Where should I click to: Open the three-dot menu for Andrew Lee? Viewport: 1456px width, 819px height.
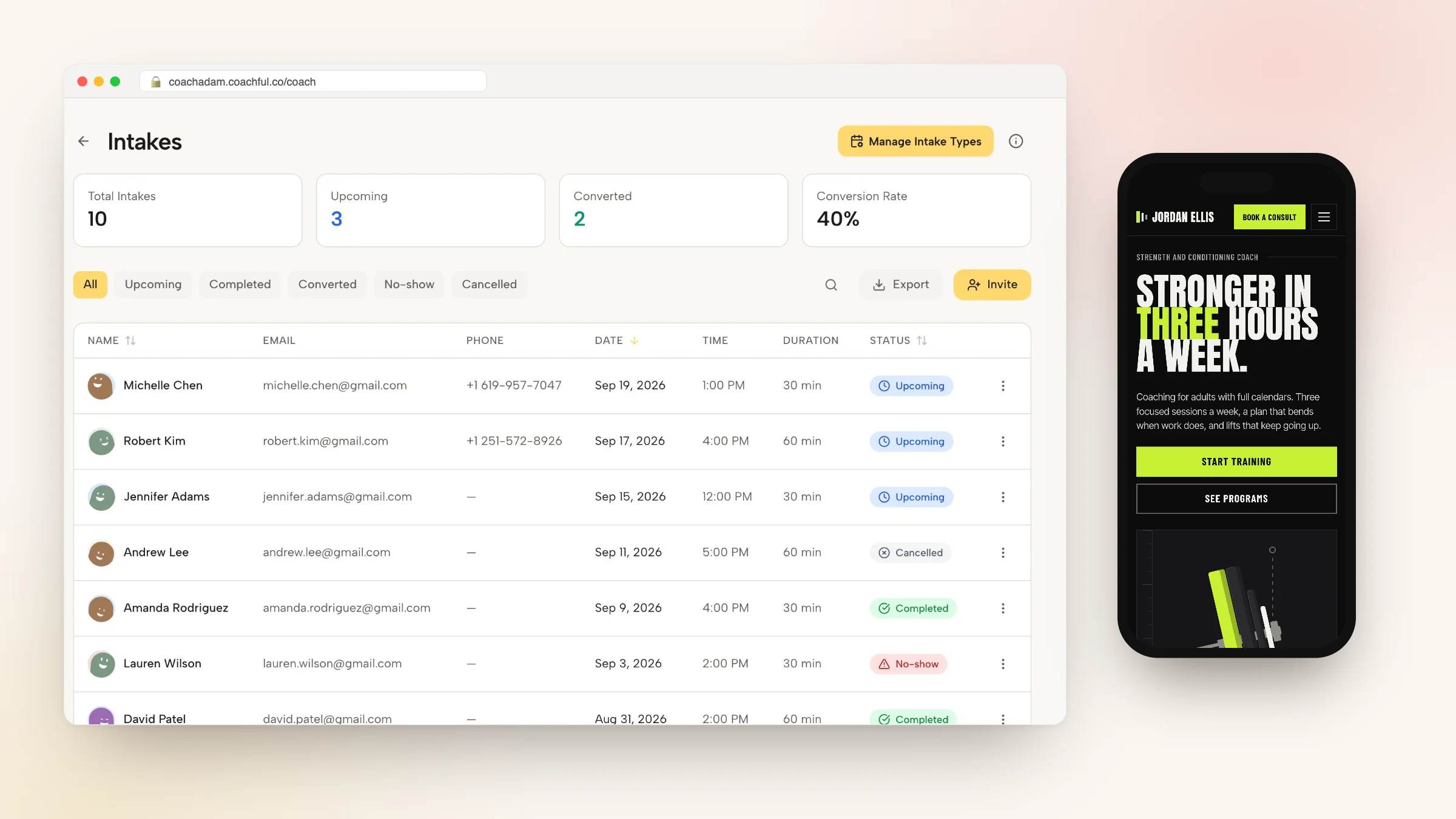(x=1003, y=553)
